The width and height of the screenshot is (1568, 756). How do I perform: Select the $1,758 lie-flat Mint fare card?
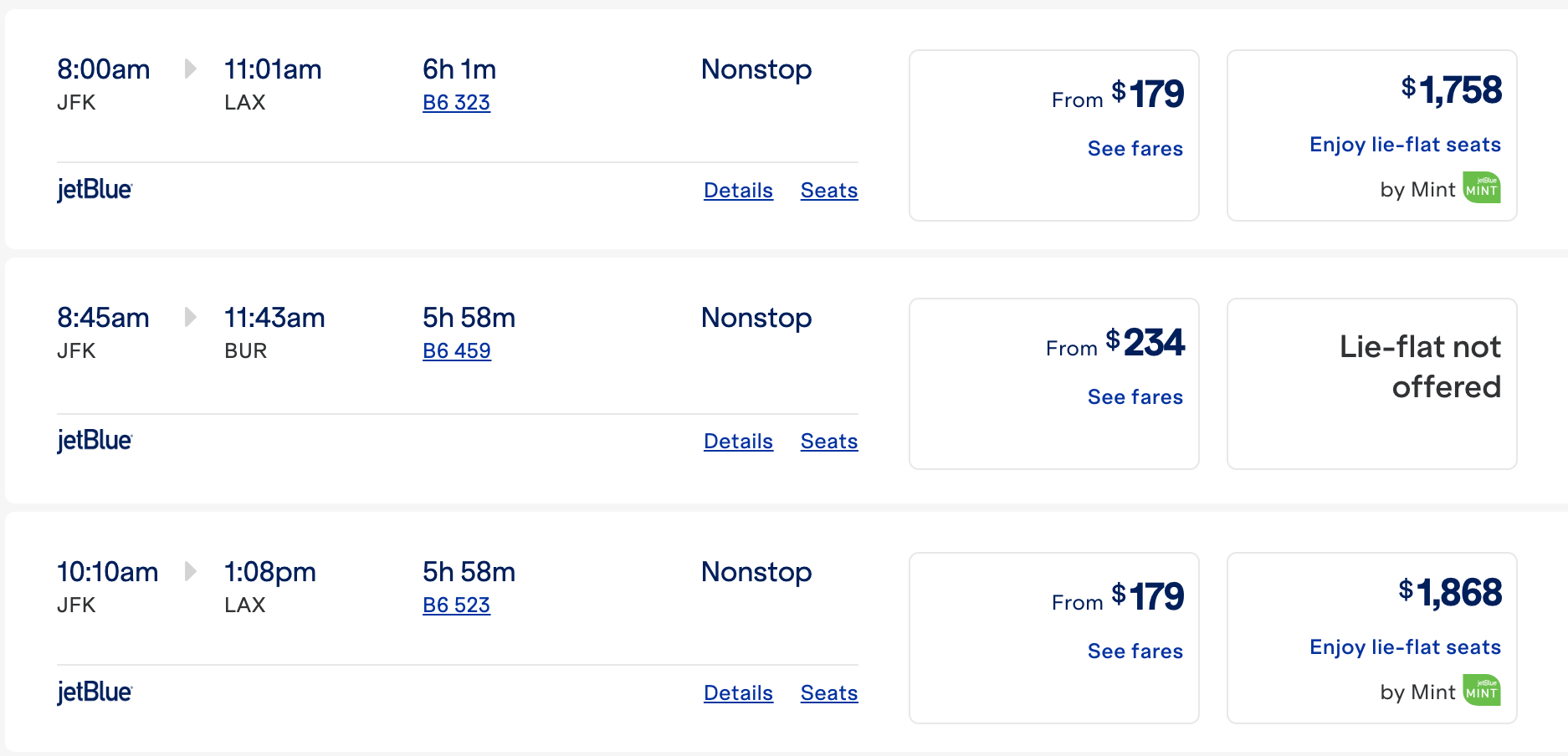pyautogui.click(x=1371, y=135)
